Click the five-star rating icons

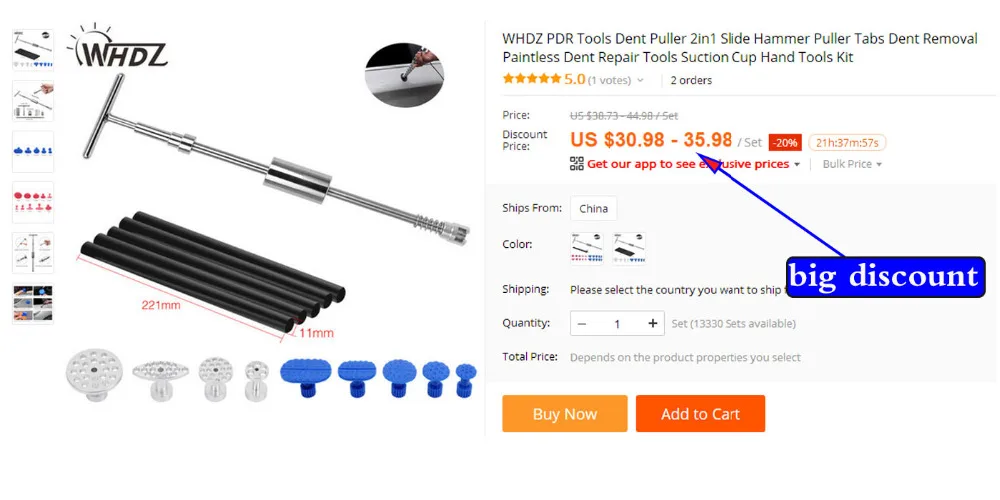pyautogui.click(x=531, y=79)
